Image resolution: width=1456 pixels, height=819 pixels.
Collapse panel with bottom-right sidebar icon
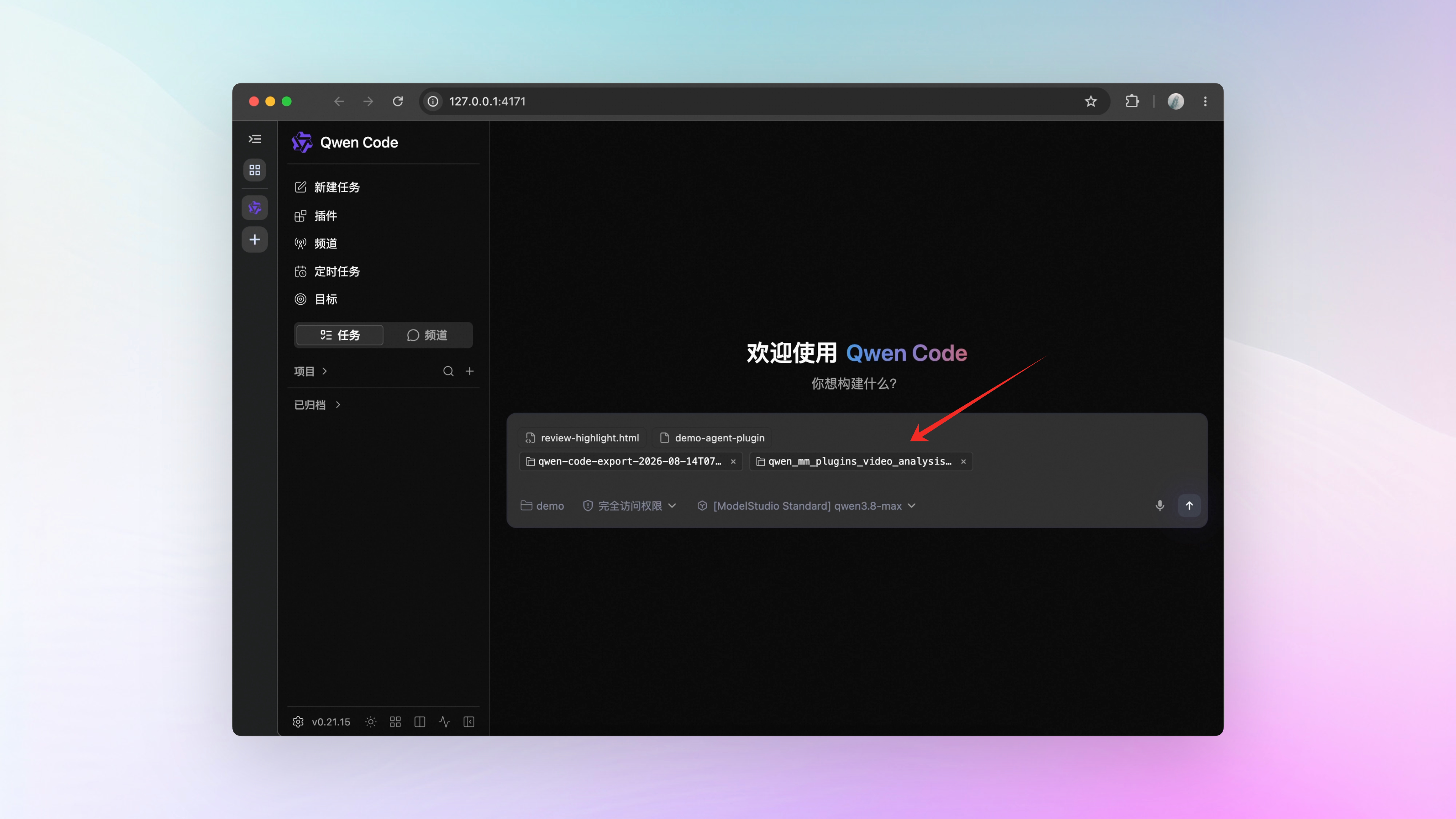tap(469, 722)
